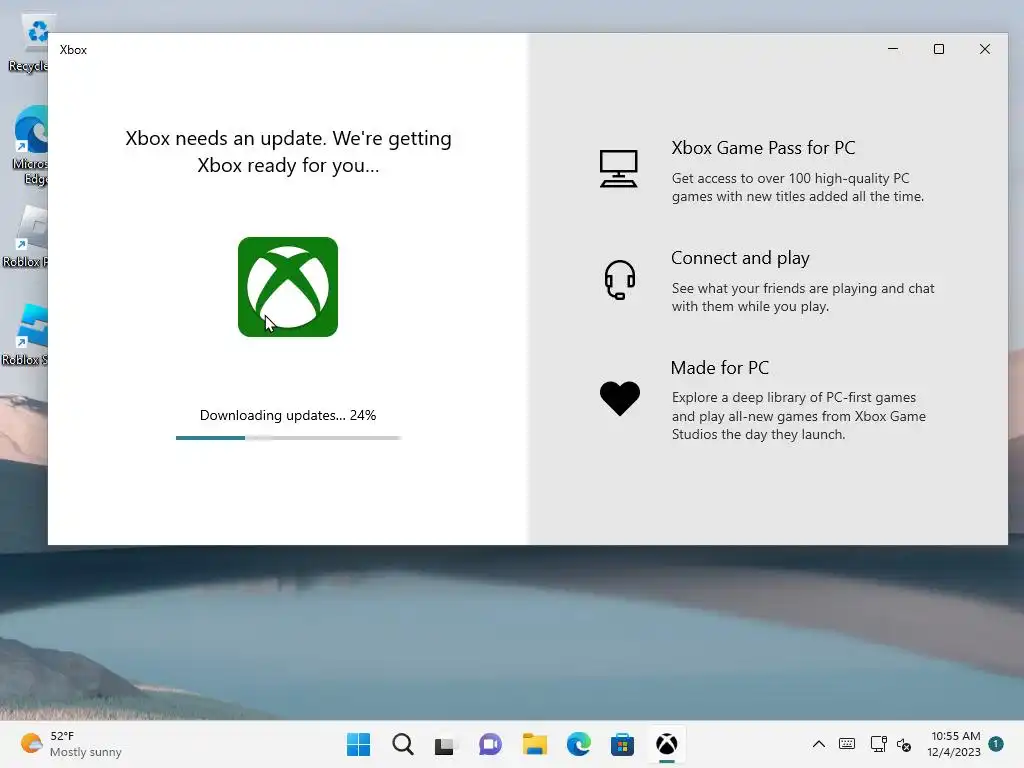Maximize the Xbox window
Image resolution: width=1024 pixels, height=768 pixels.
point(938,49)
